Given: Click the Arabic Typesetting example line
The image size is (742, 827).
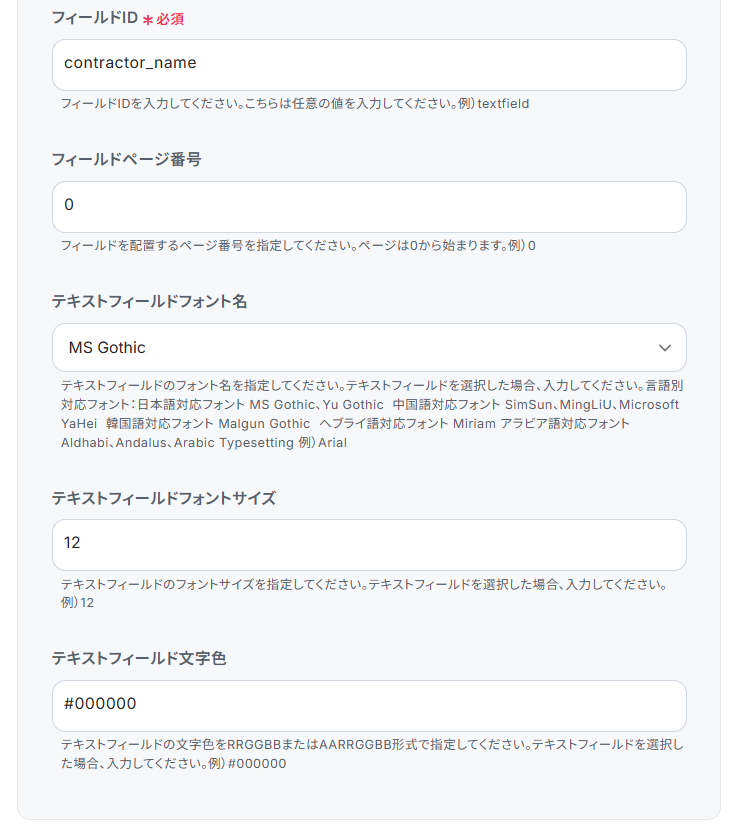Looking at the screenshot, I should pos(203,443).
